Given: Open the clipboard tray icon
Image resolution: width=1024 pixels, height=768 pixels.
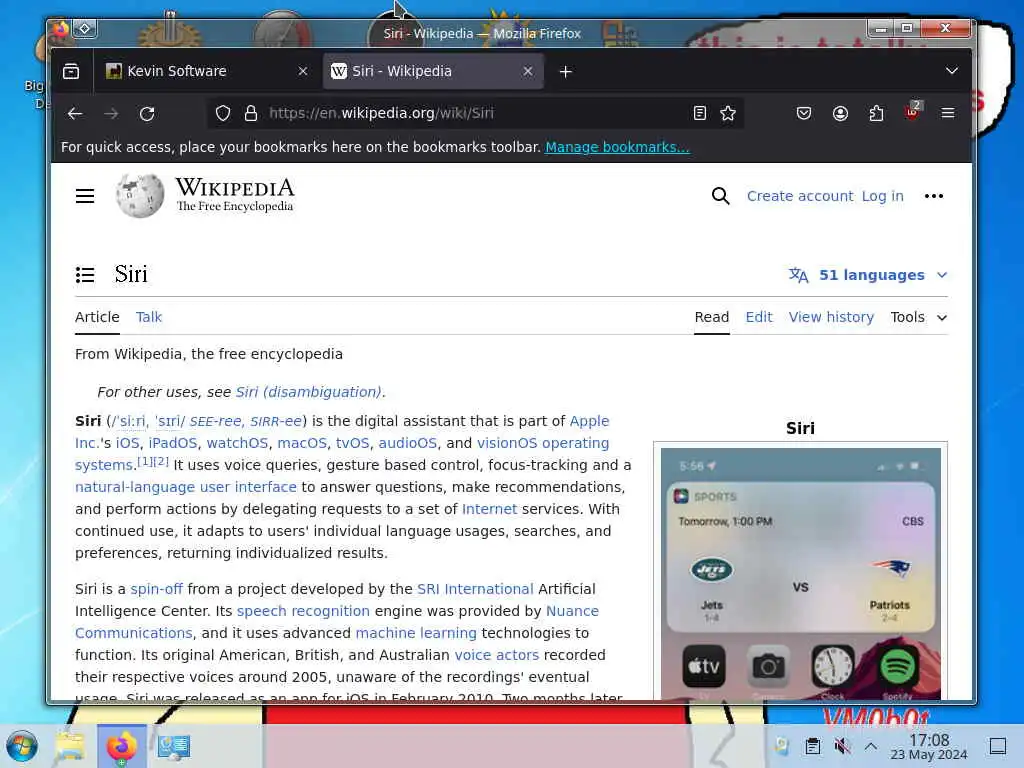Looking at the screenshot, I should point(813,746).
